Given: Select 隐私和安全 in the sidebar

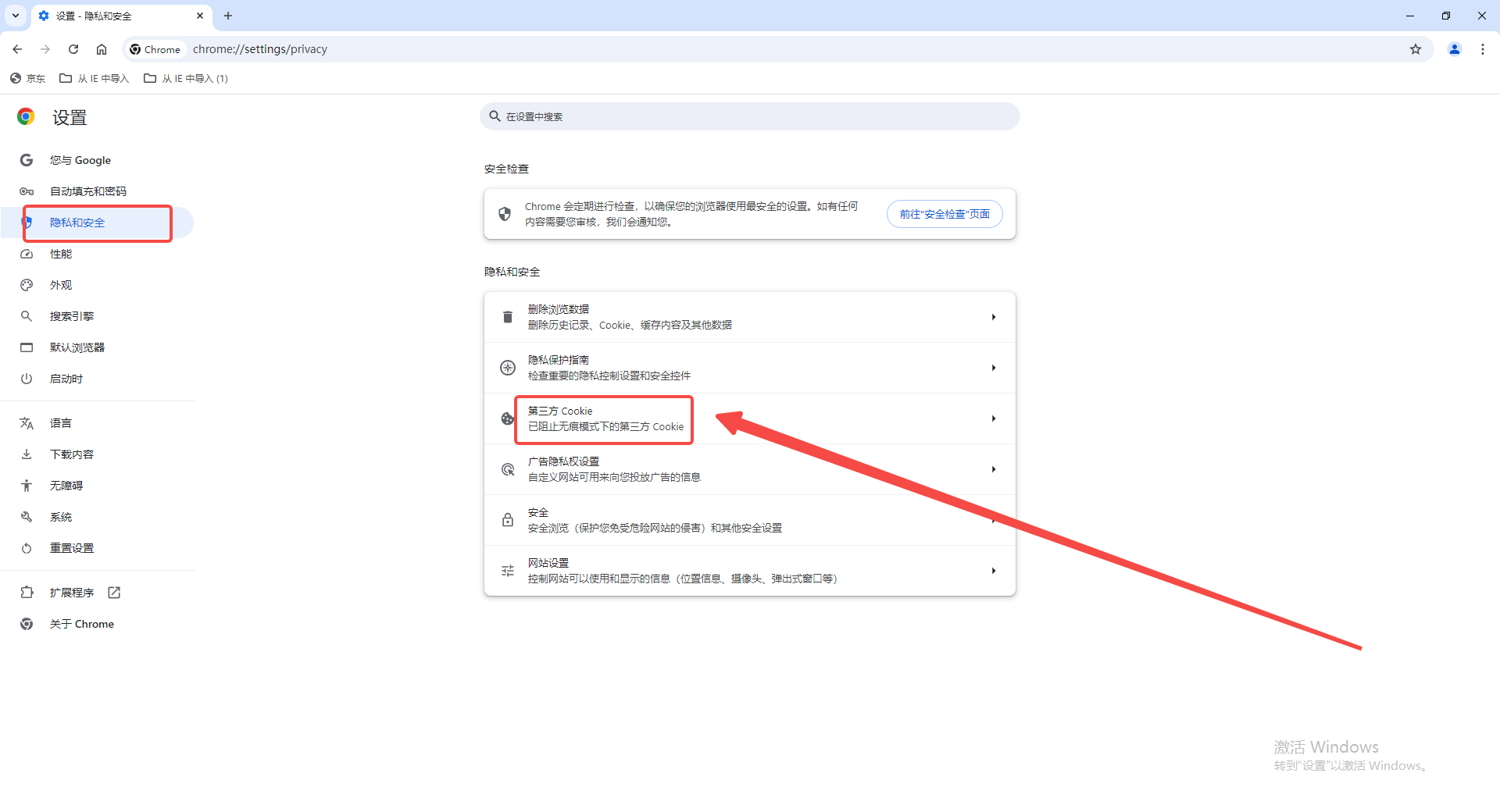Looking at the screenshot, I should [x=98, y=223].
